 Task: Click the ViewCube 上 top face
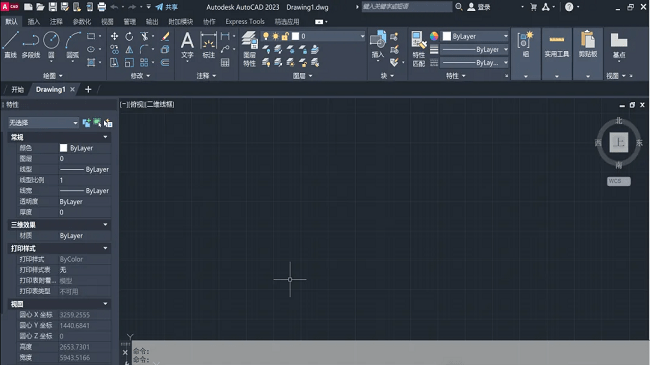pyautogui.click(x=618, y=143)
